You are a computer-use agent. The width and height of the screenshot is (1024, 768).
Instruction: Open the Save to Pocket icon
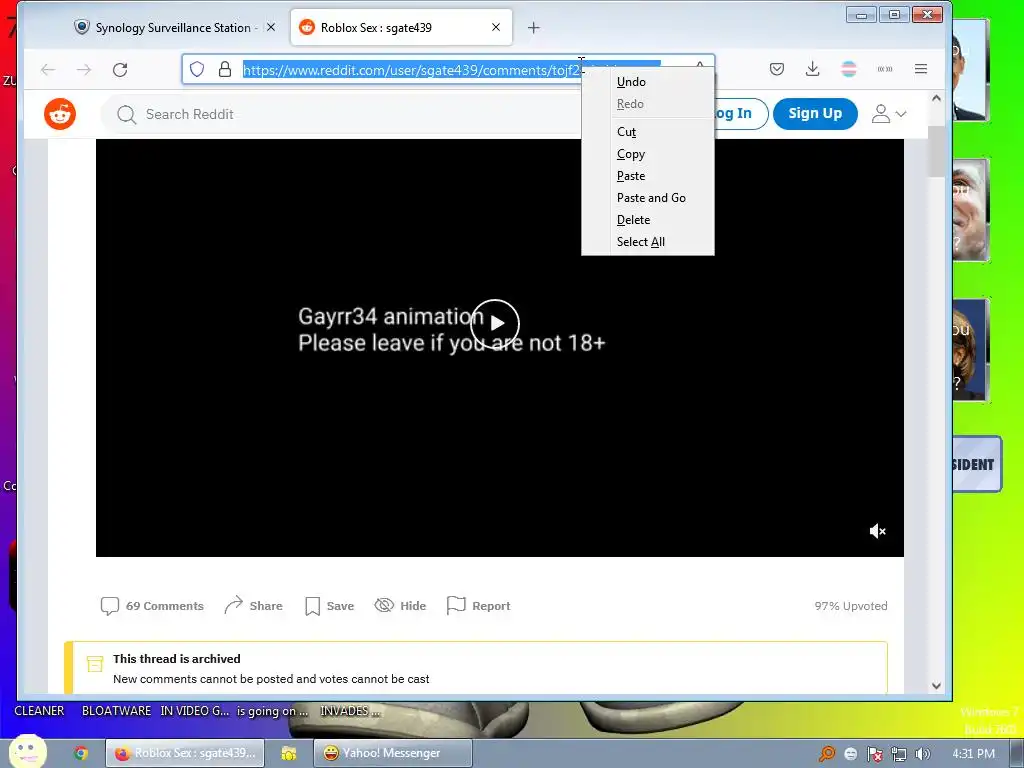tap(776, 69)
